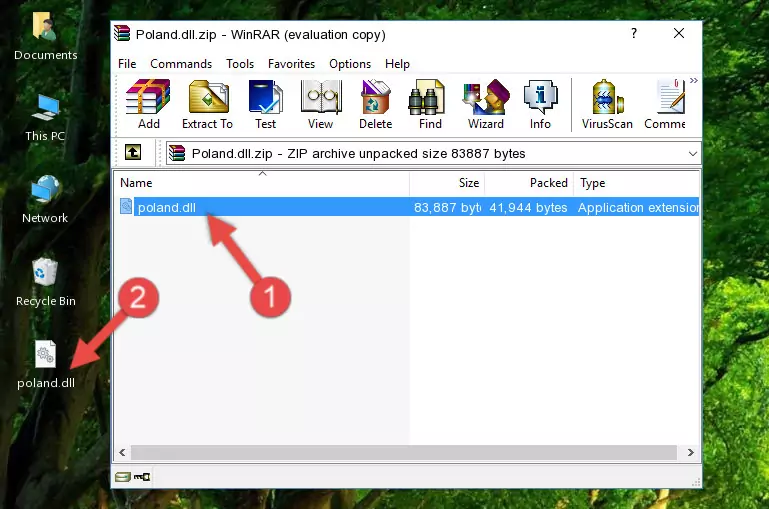The height and width of the screenshot is (509, 769).
Task: Click the horizontal scrollbar left arrow
Action: (123, 452)
